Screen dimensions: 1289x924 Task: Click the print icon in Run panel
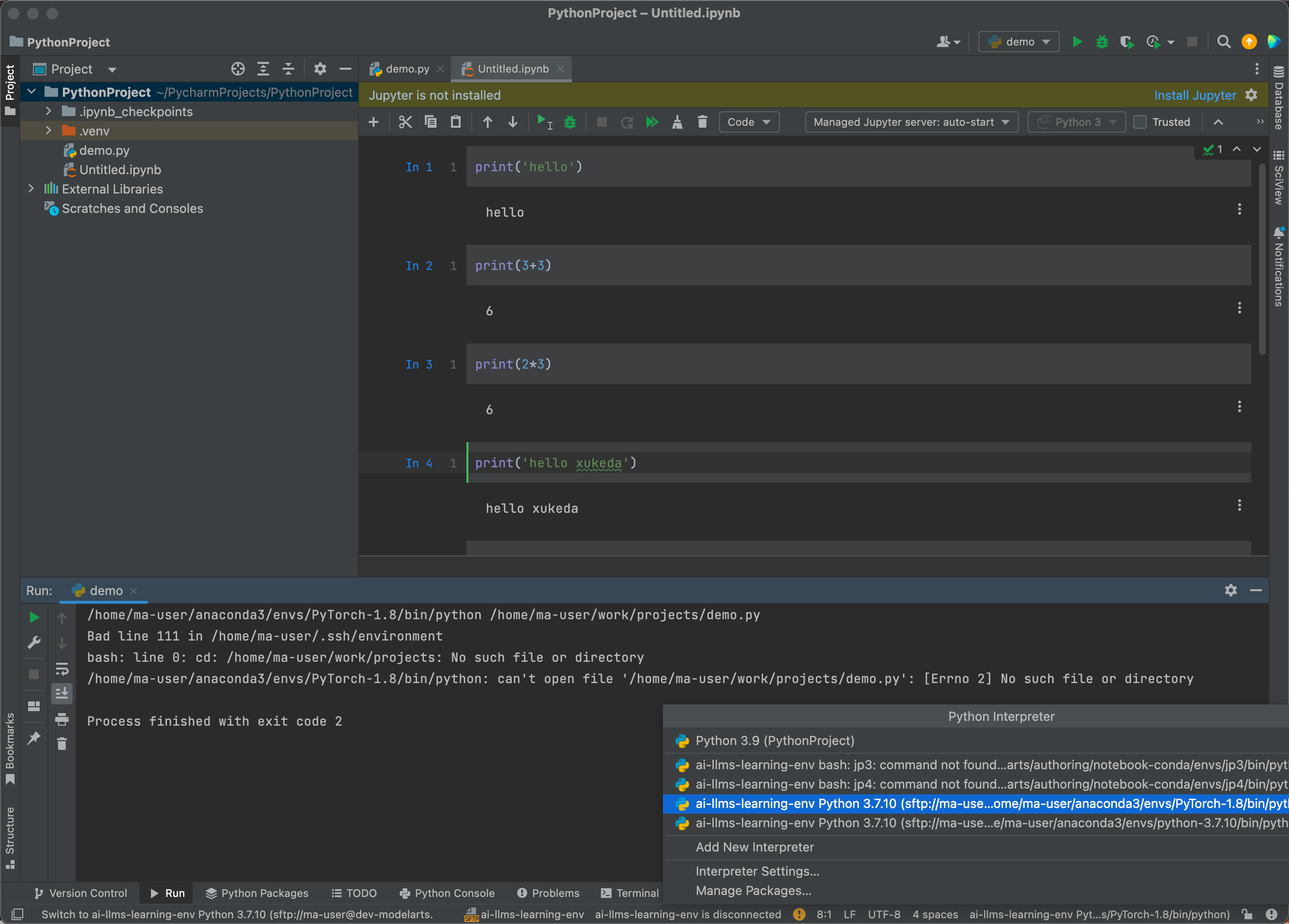click(62, 719)
